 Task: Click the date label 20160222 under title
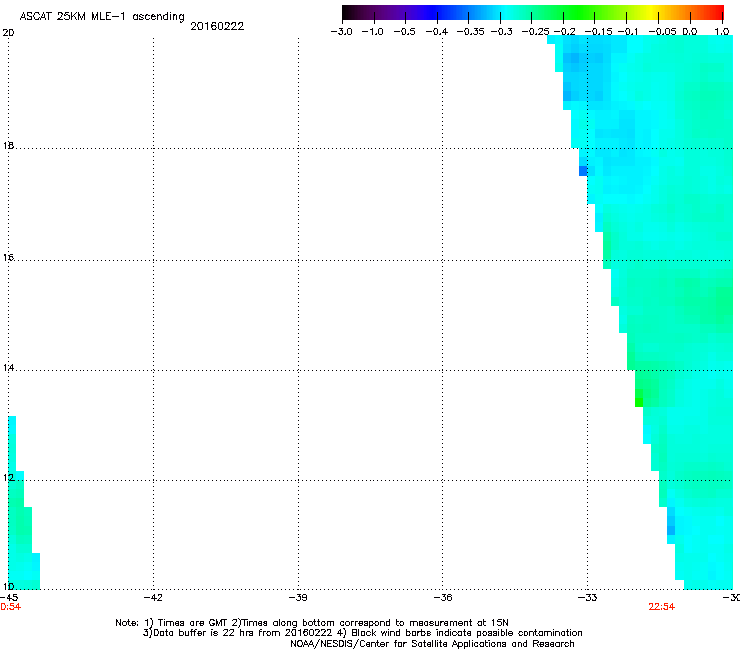pyautogui.click(x=217, y=26)
